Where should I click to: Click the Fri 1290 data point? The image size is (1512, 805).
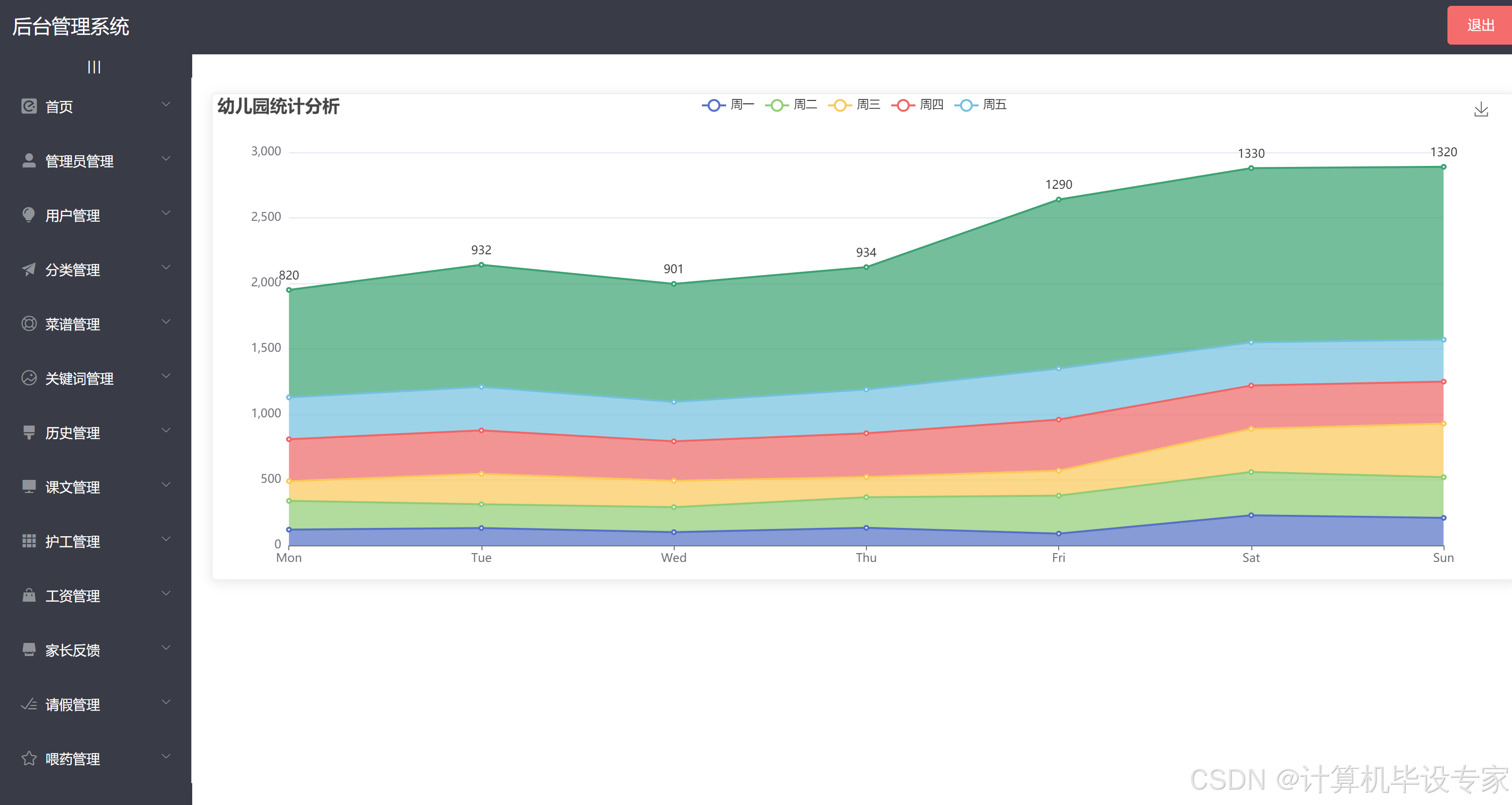1058,199
